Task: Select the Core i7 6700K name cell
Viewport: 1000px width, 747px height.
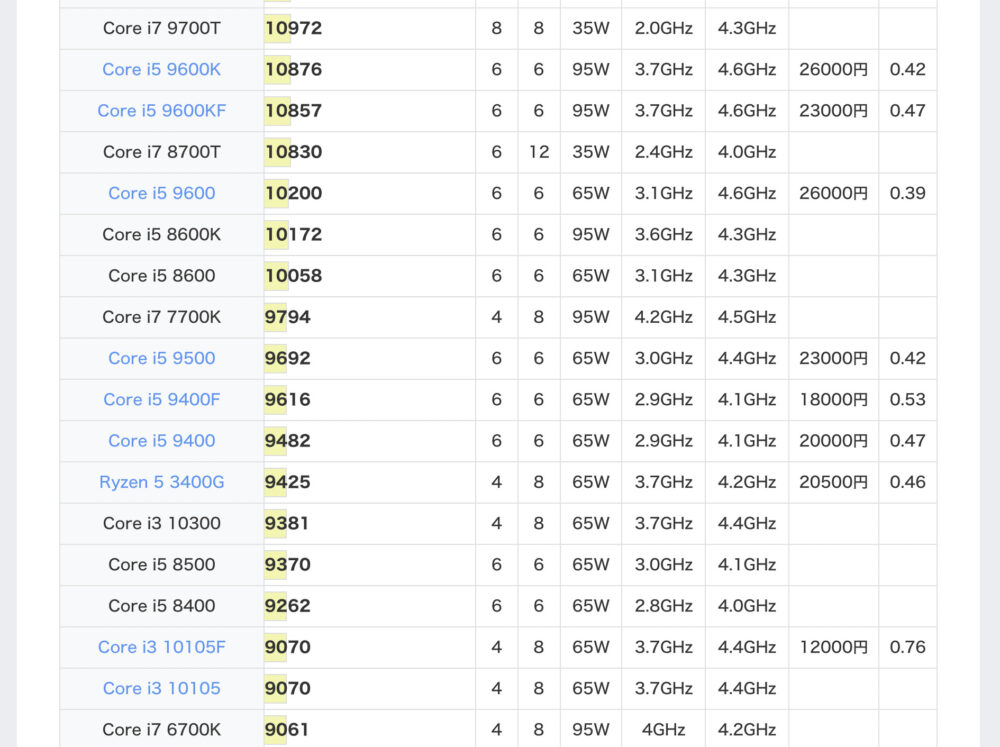Action: [x=161, y=729]
